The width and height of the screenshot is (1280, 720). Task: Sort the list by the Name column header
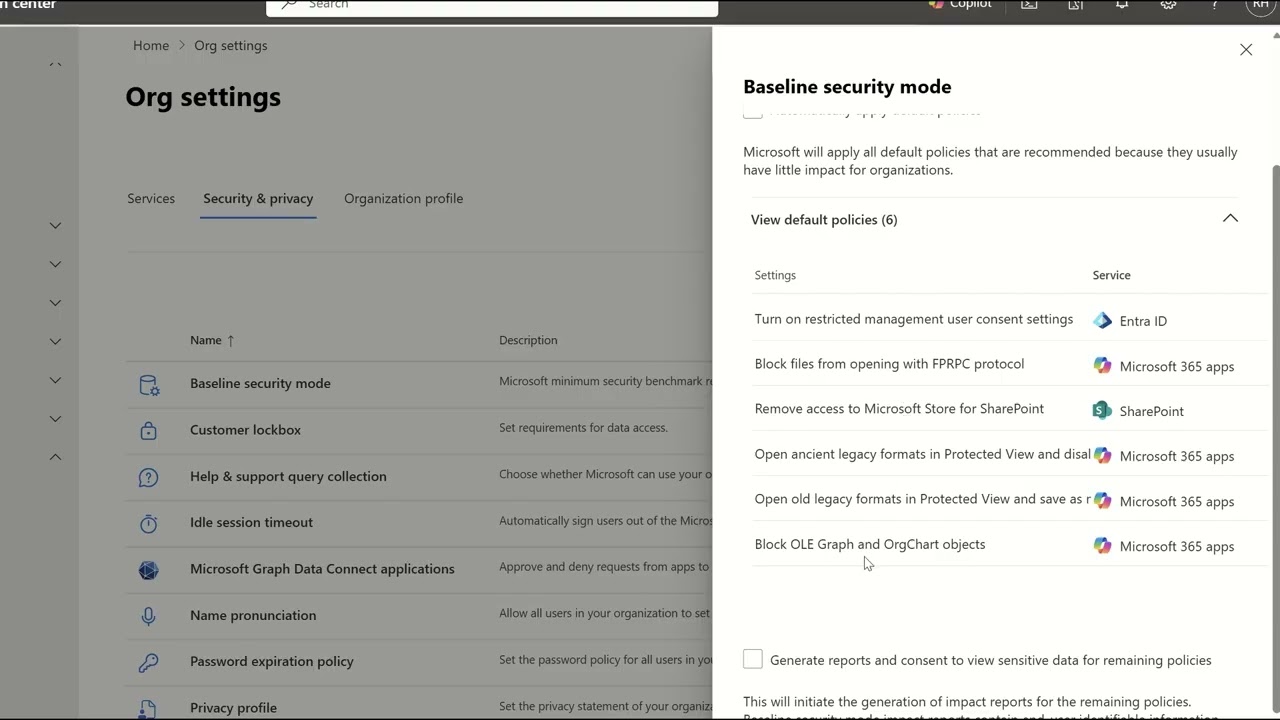pos(212,340)
